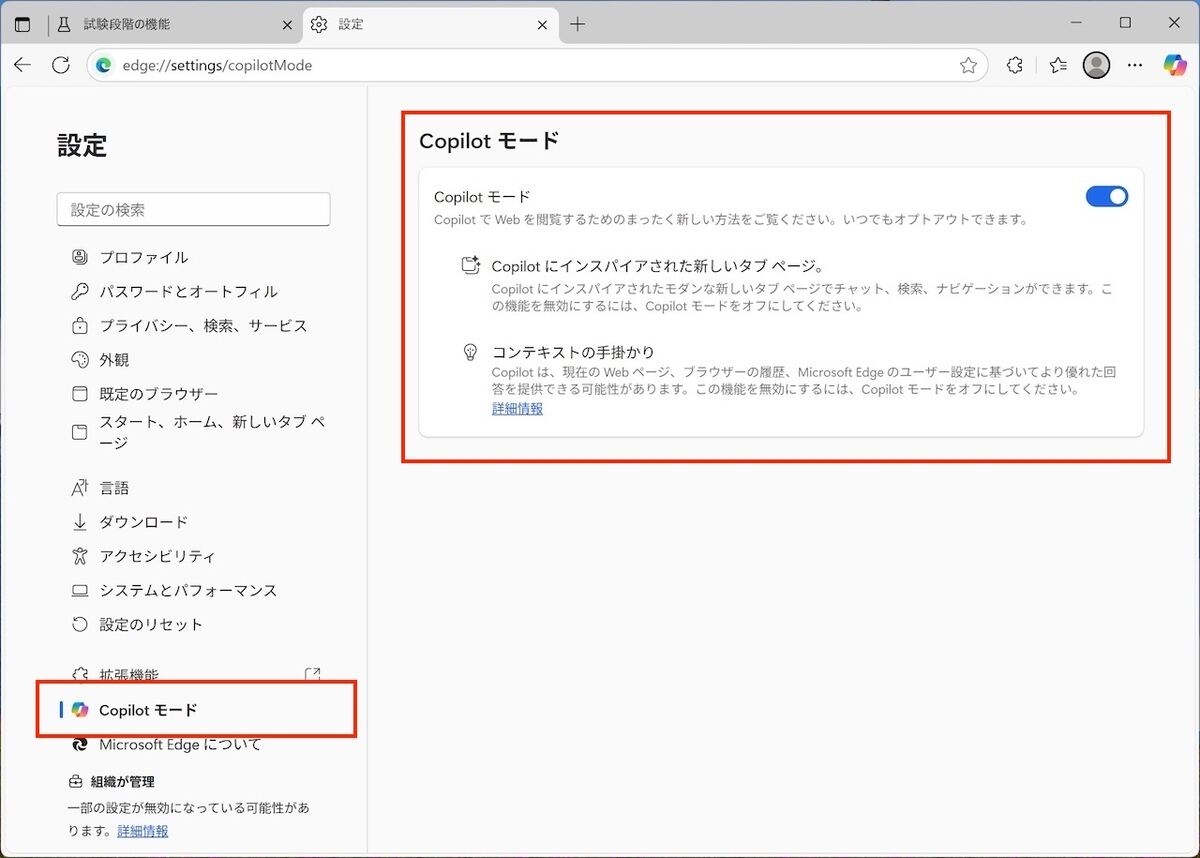Open 詳細情報 link under コンテキストの手掛かり
The image size is (1200, 858).
coord(517,408)
